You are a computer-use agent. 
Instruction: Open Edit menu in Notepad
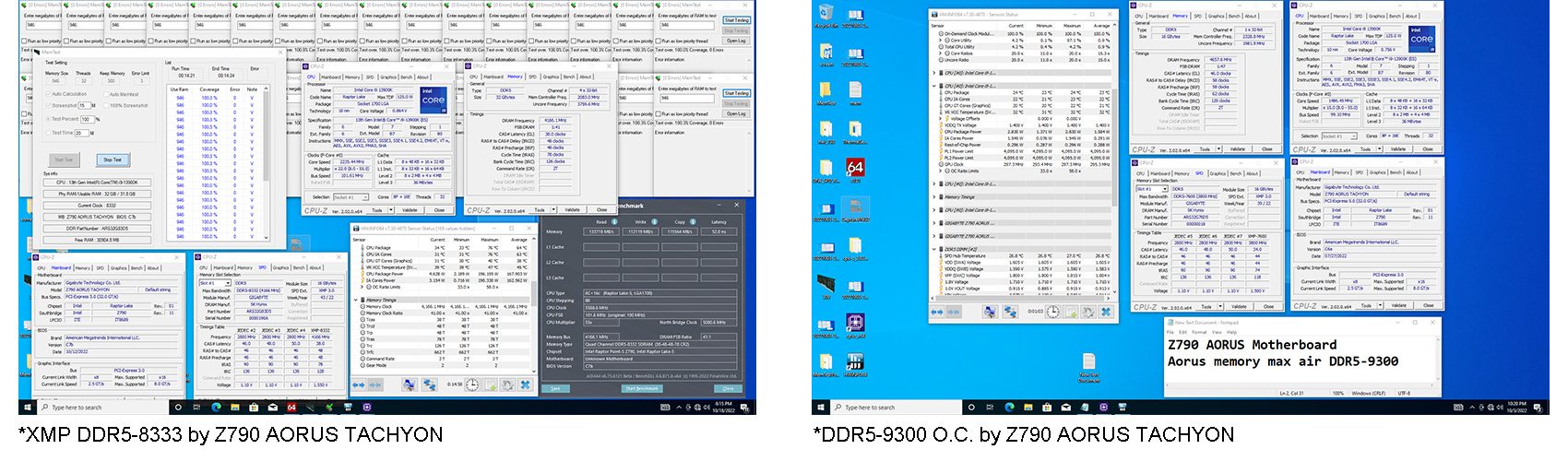[x=1182, y=332]
